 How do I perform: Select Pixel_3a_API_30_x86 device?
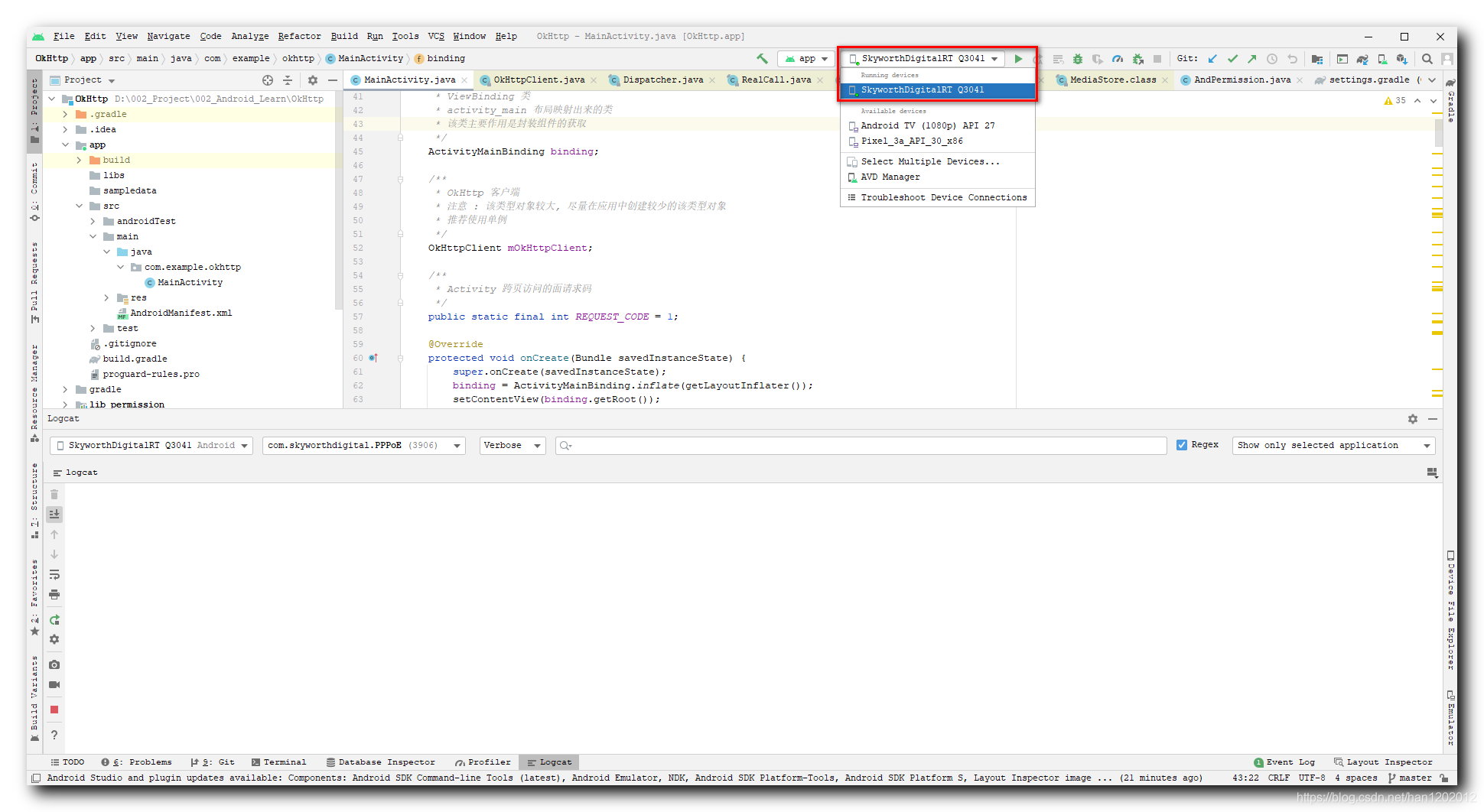(x=937, y=141)
